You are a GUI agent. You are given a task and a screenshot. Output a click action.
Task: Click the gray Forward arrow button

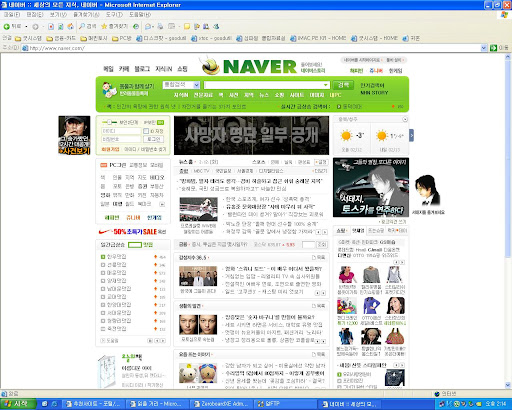pos(35,26)
